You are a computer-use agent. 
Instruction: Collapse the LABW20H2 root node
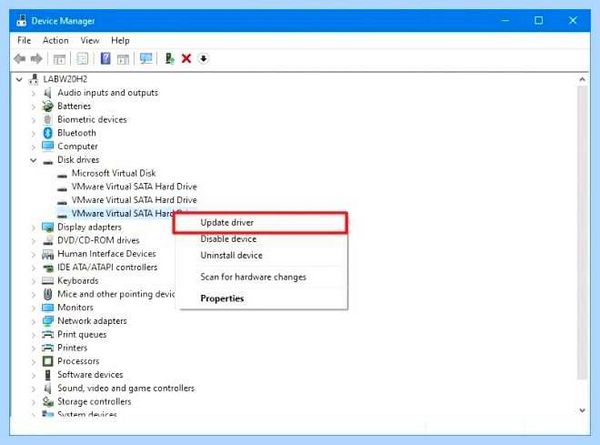coord(19,80)
